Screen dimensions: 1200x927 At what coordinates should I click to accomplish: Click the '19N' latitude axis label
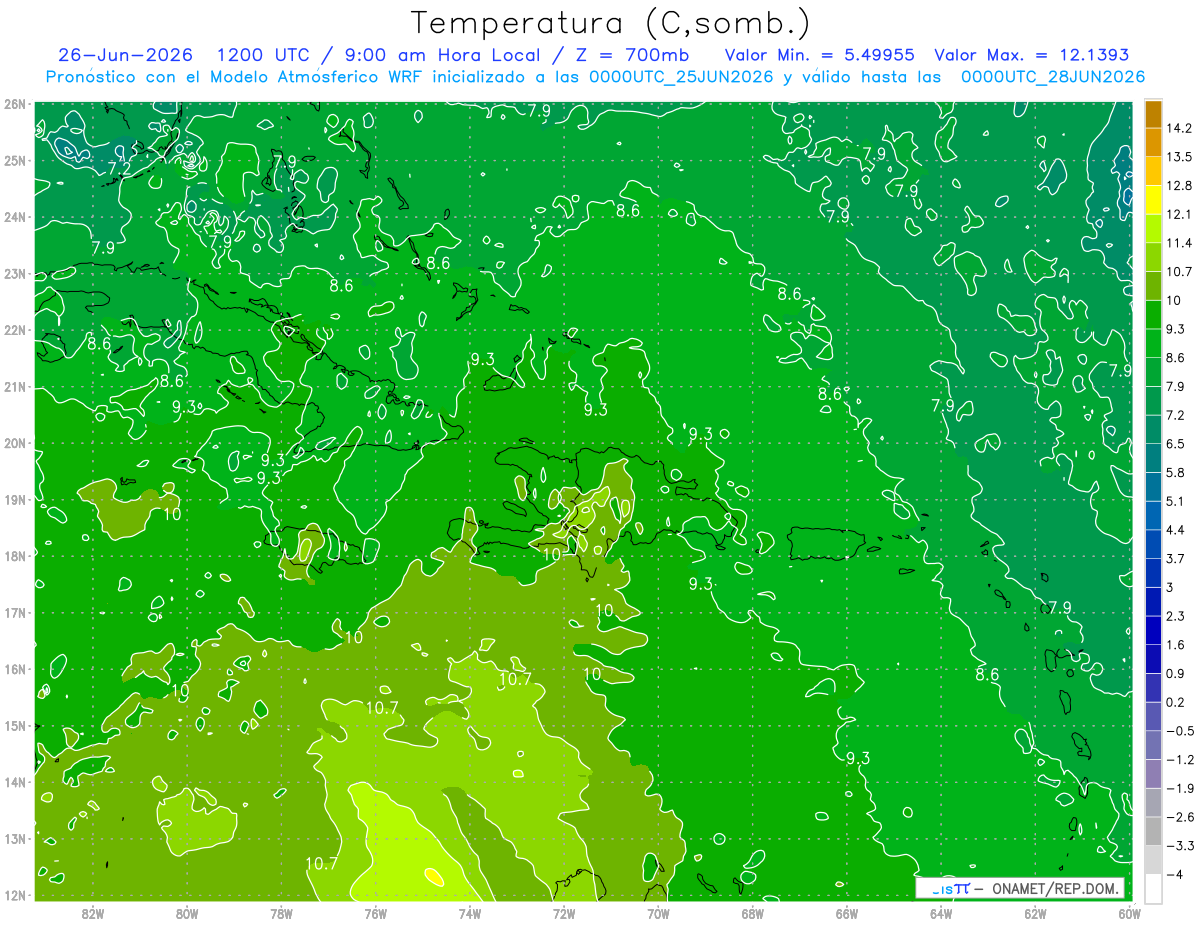[x=14, y=499]
